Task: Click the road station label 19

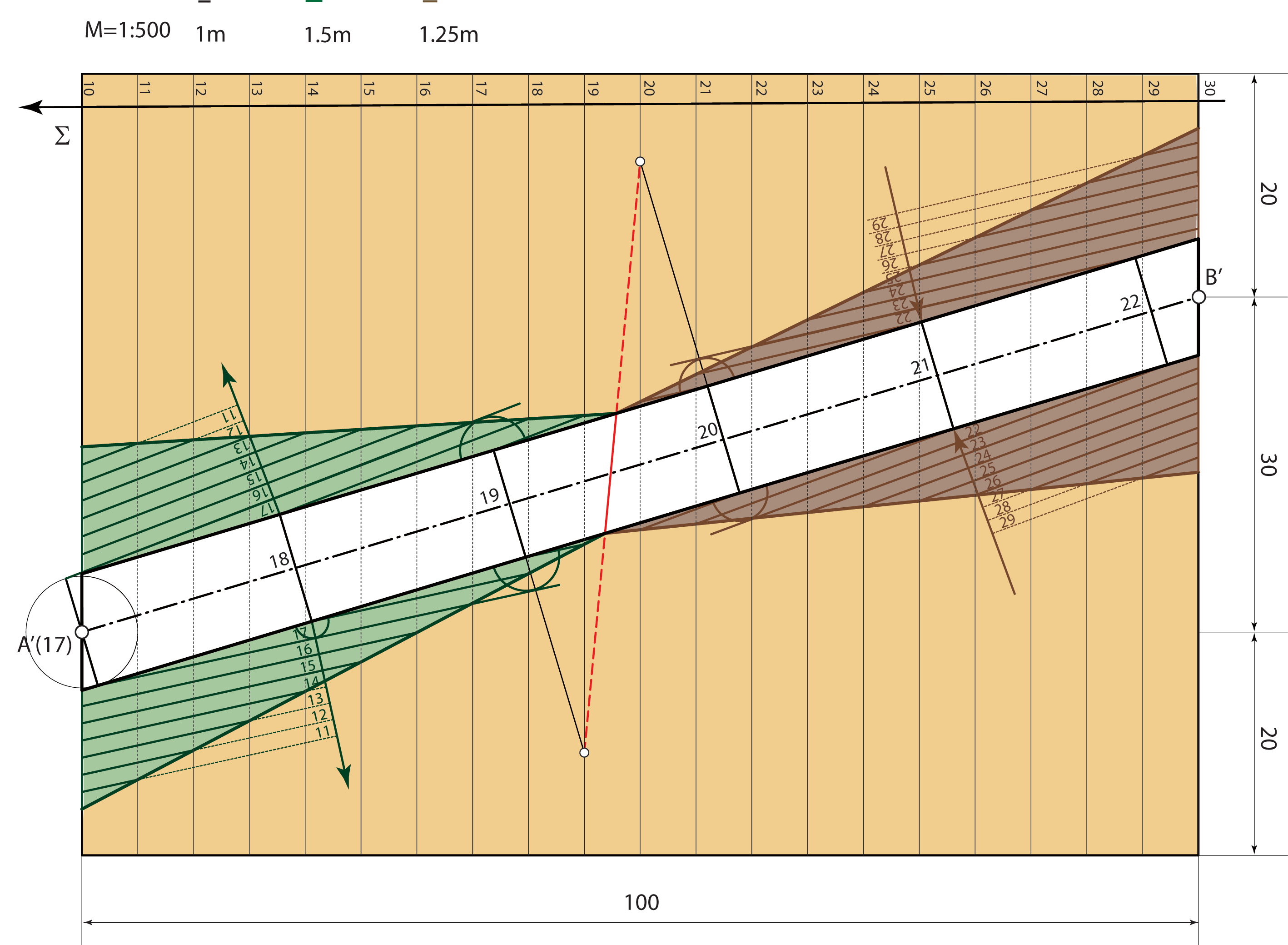Action: coord(489,496)
